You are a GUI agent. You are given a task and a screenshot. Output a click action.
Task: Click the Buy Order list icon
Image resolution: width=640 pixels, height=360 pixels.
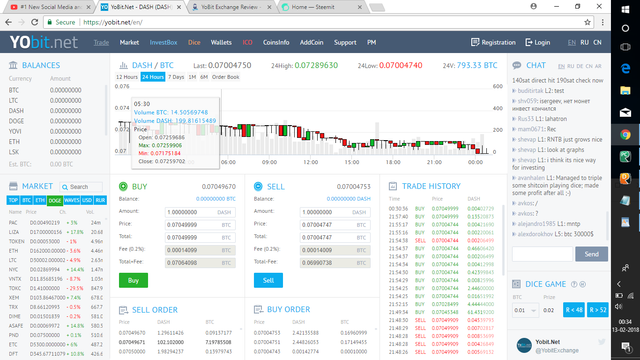point(258,309)
